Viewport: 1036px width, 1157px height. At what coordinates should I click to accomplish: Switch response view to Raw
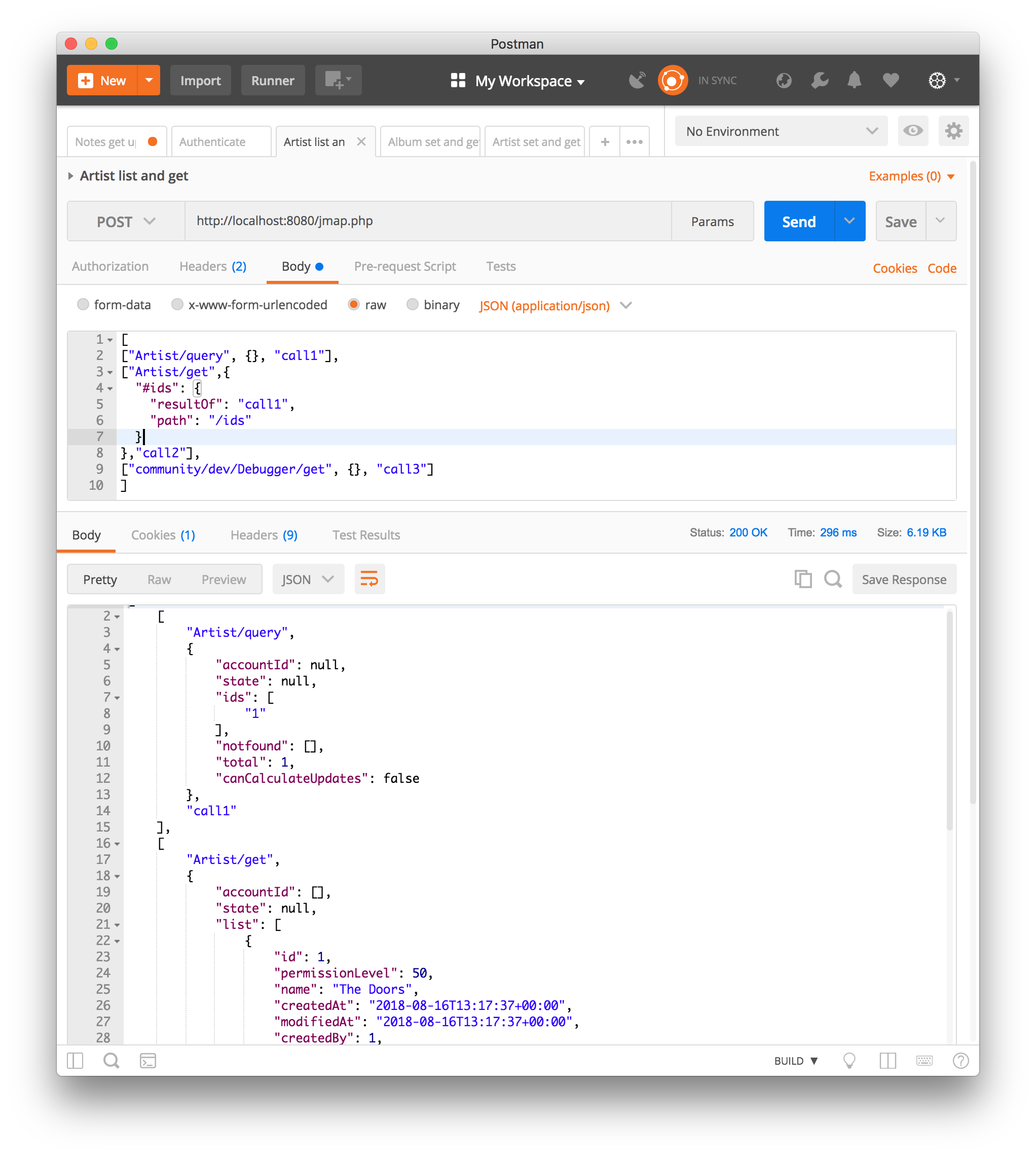pyautogui.click(x=159, y=580)
